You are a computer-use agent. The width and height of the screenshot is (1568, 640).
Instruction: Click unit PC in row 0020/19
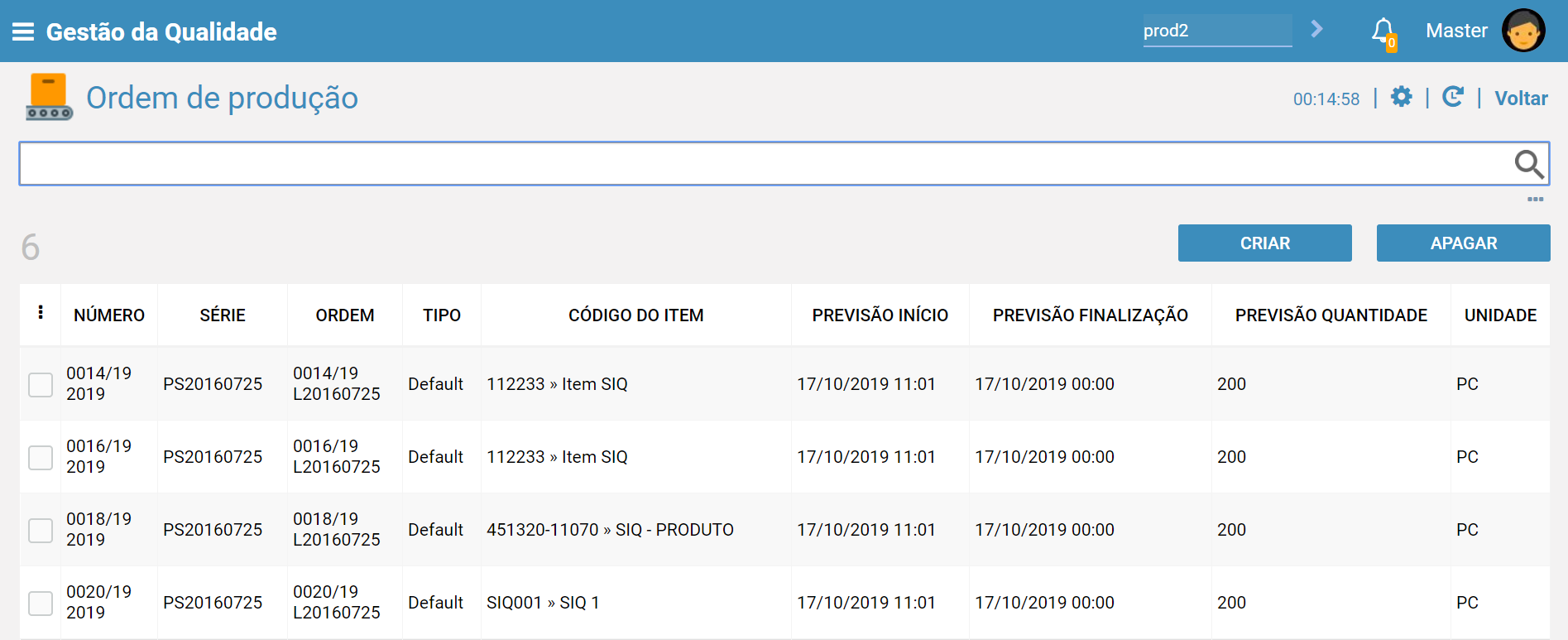(x=1467, y=603)
